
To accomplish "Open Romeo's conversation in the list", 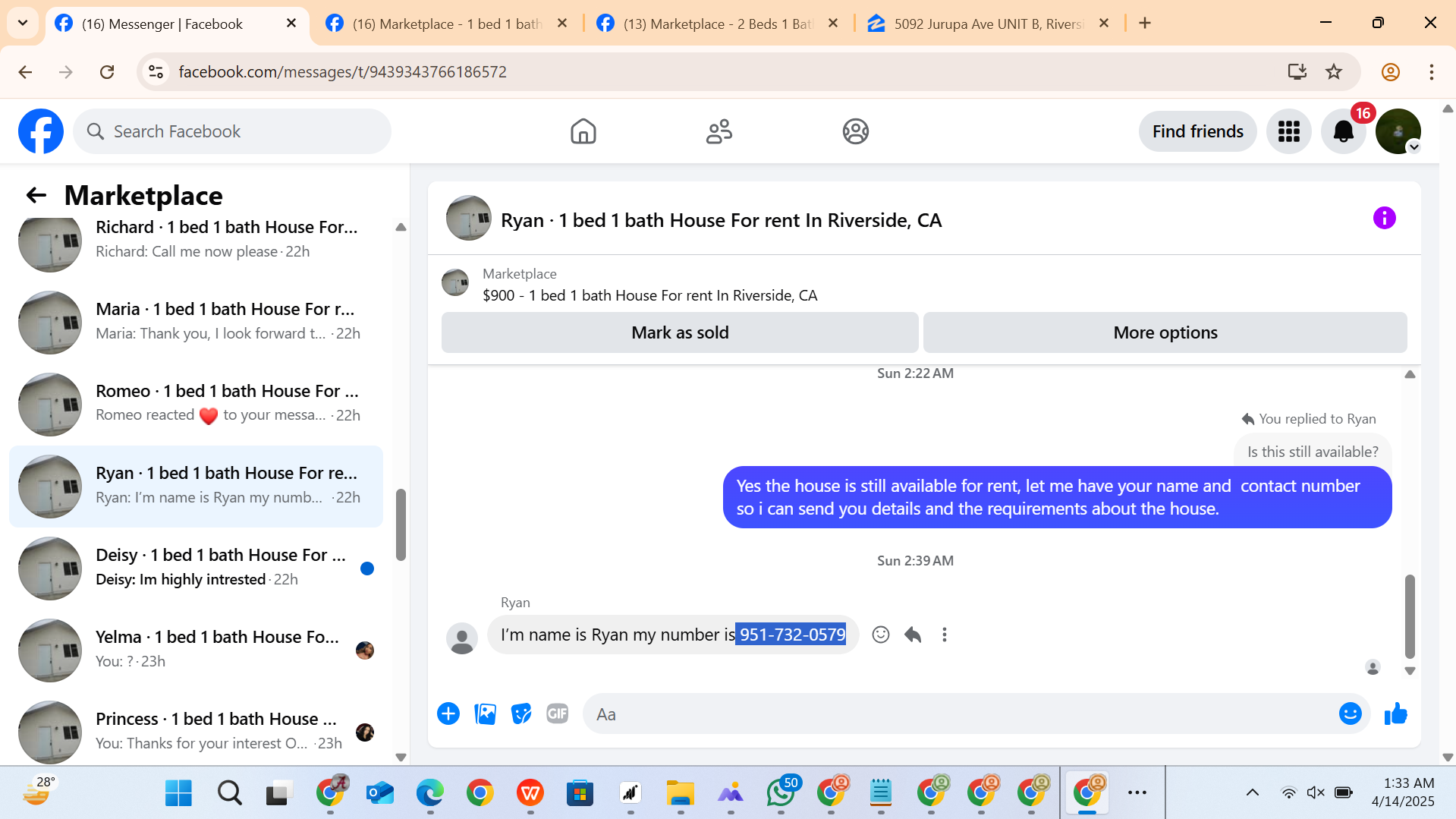I will [197, 404].
